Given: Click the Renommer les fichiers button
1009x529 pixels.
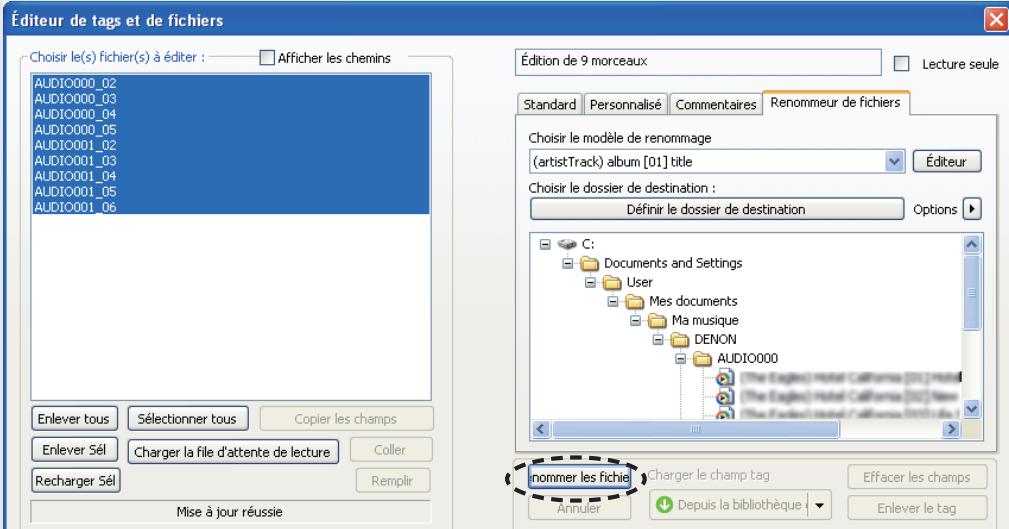Looking at the screenshot, I should (x=579, y=478).
